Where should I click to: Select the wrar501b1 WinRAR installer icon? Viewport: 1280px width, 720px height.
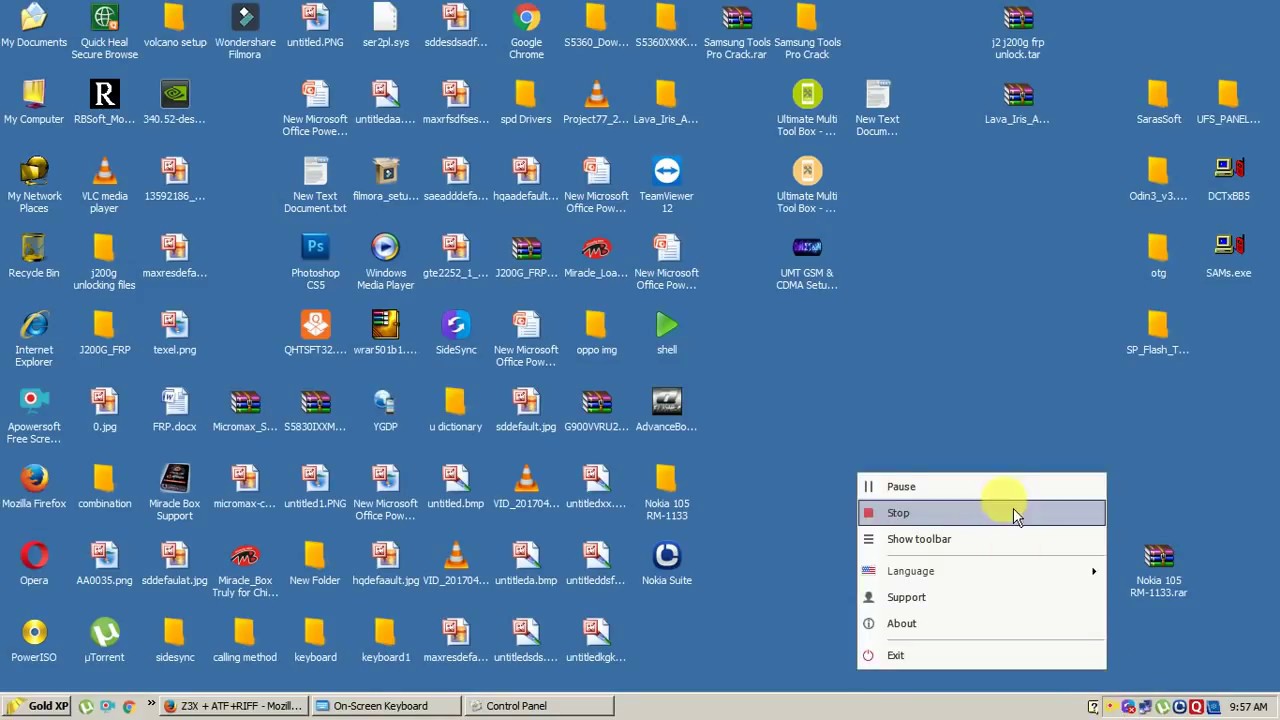pyautogui.click(x=385, y=334)
